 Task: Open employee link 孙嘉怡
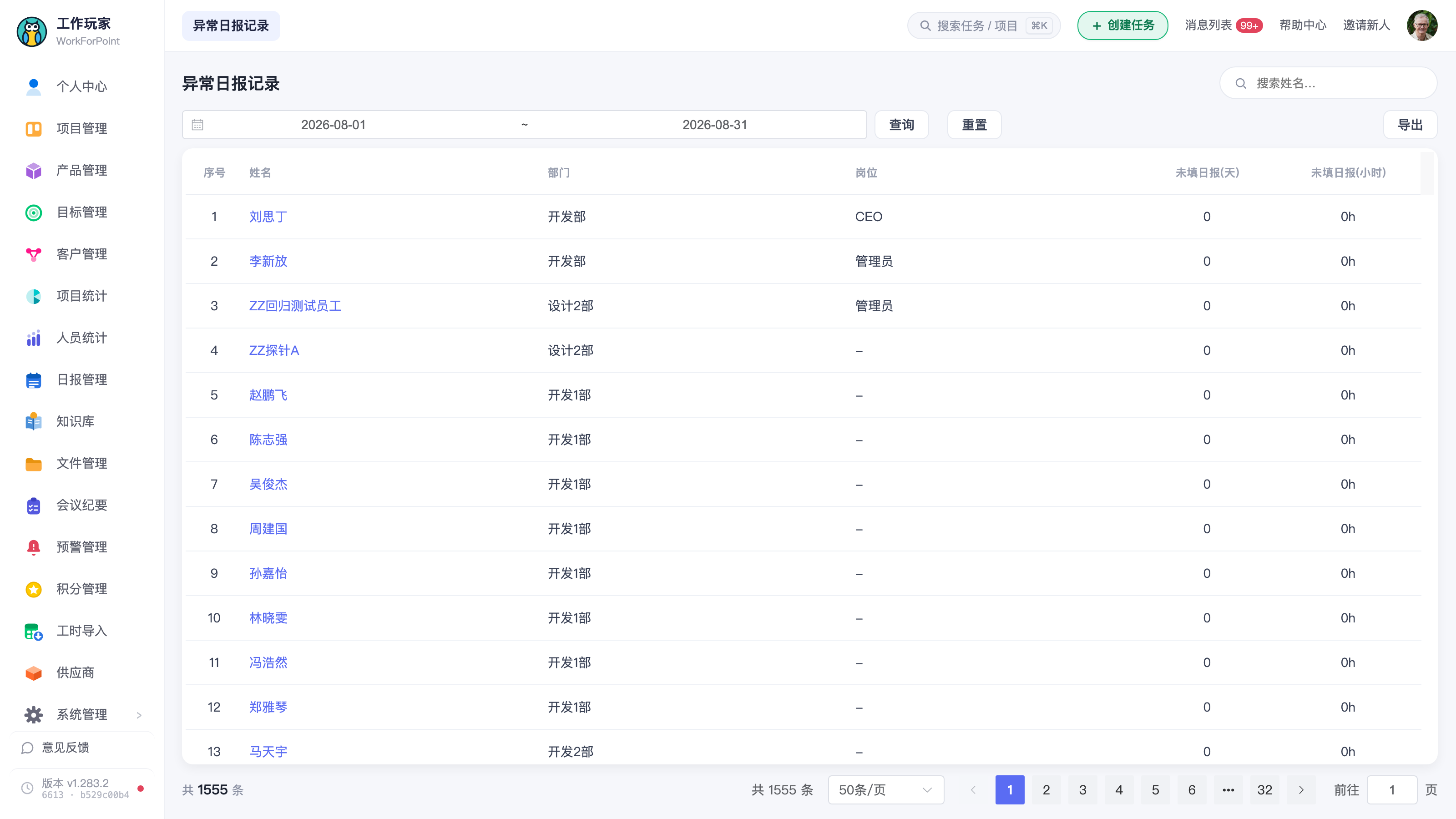(x=268, y=573)
